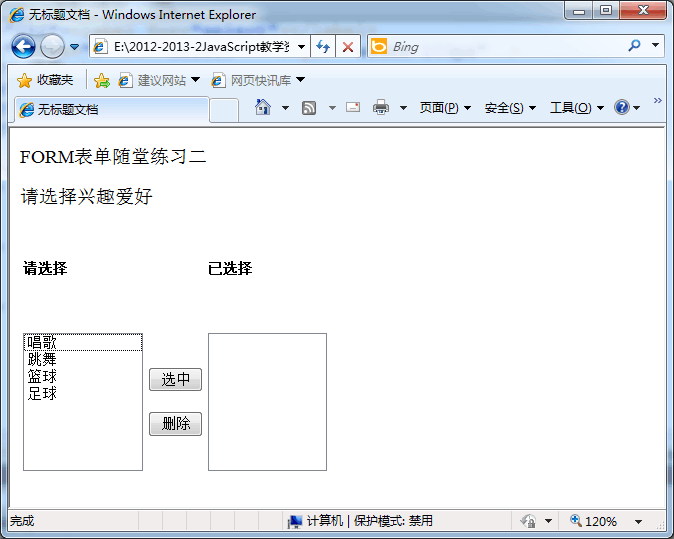Click the 选中 button
The image size is (674, 539).
(175, 380)
